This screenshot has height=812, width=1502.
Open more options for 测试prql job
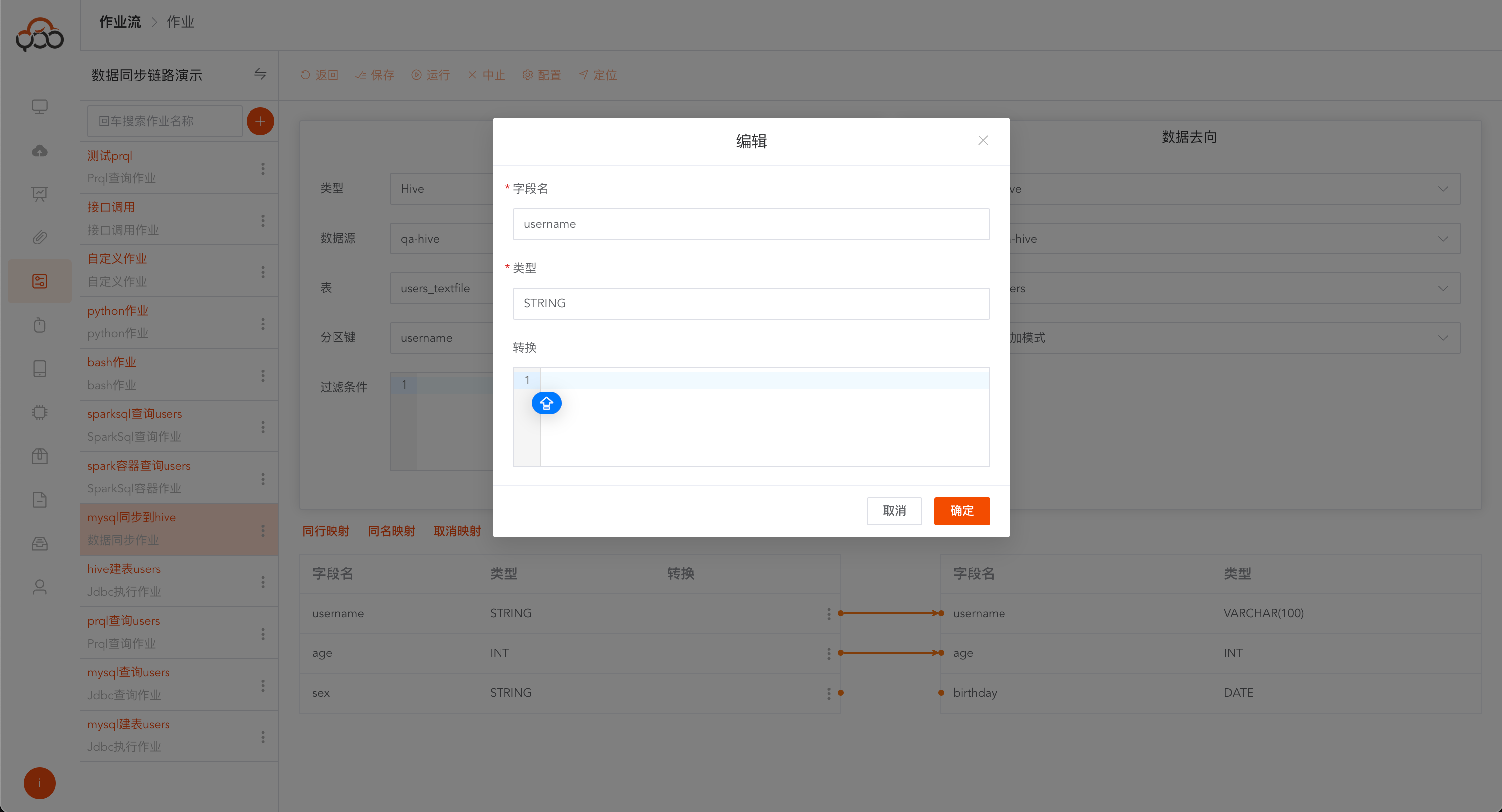click(x=263, y=168)
